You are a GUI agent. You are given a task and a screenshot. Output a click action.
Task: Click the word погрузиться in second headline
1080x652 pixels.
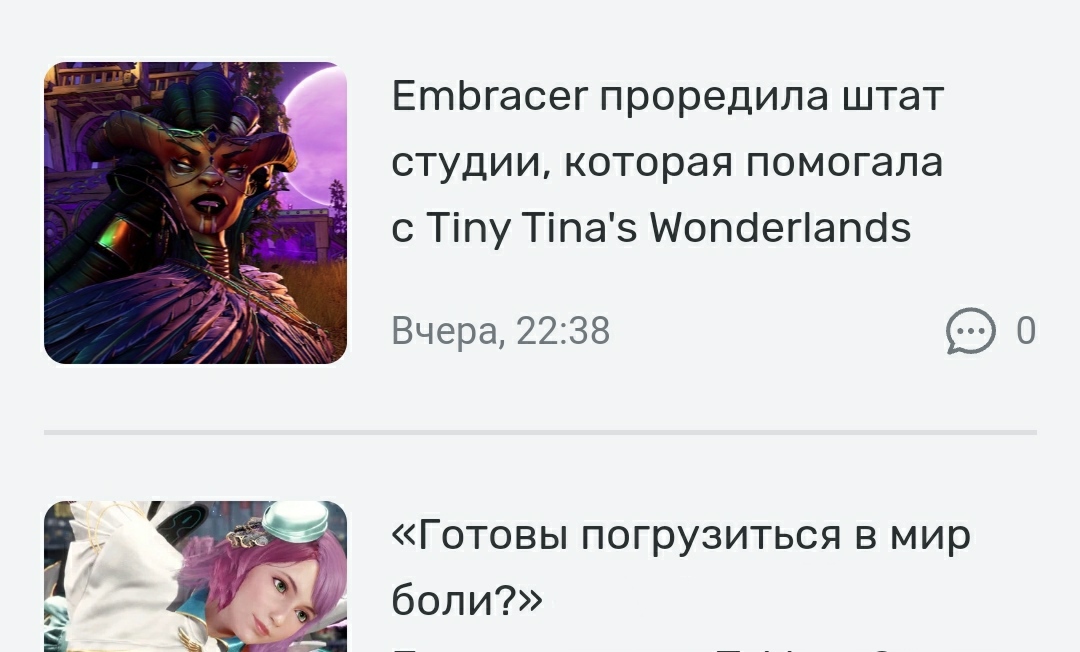(711, 537)
